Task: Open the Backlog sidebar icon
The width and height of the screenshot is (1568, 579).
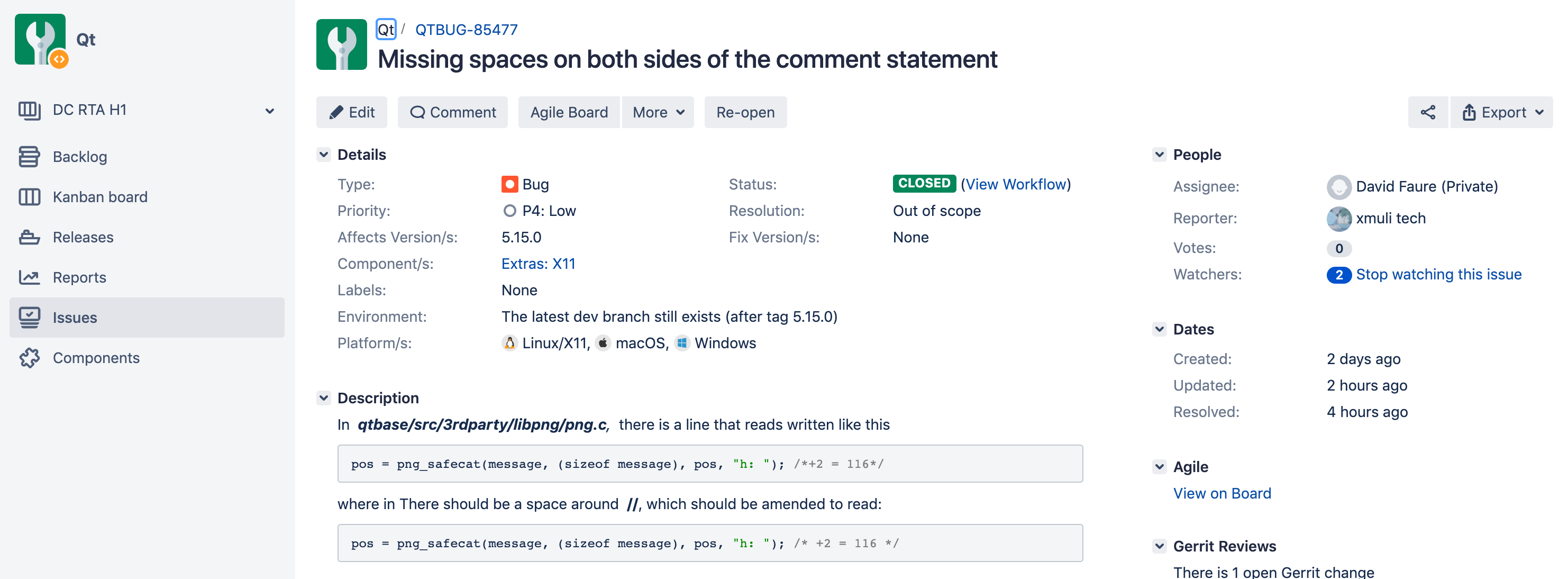Action: click(x=29, y=157)
